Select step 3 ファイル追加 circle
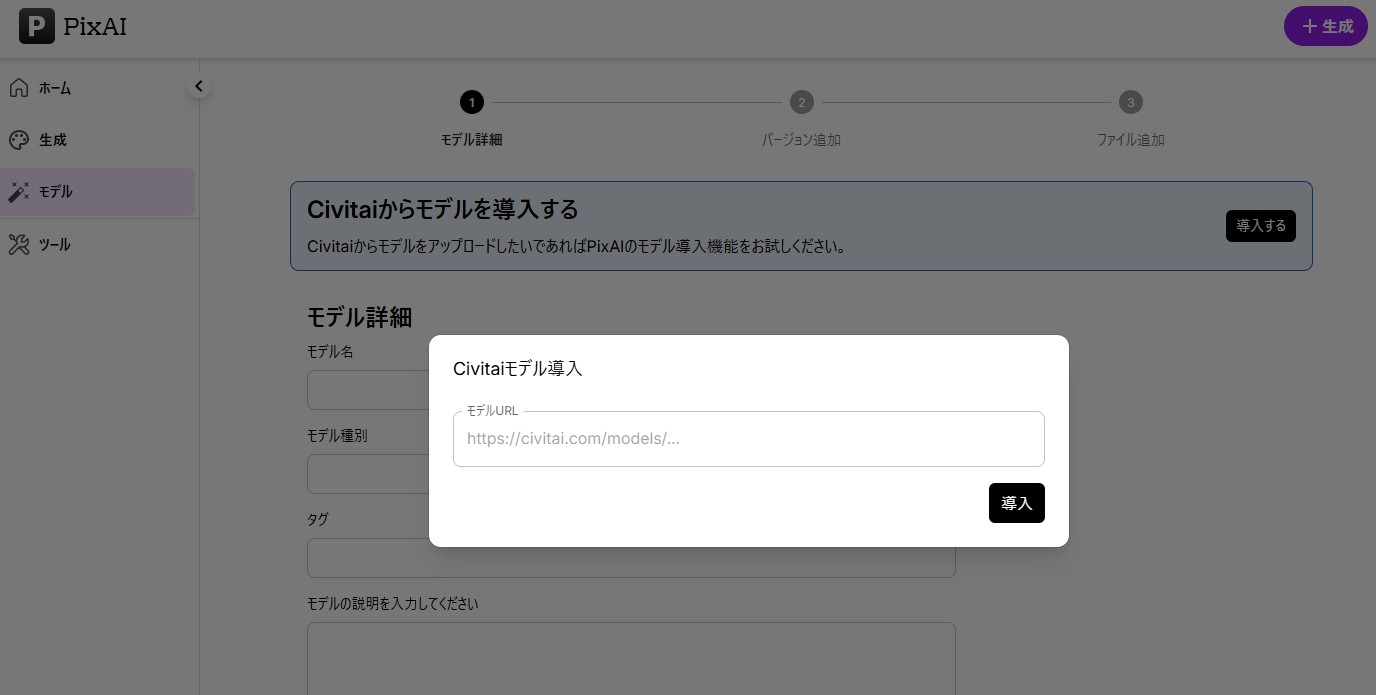The image size is (1376, 695). pos(1130,102)
